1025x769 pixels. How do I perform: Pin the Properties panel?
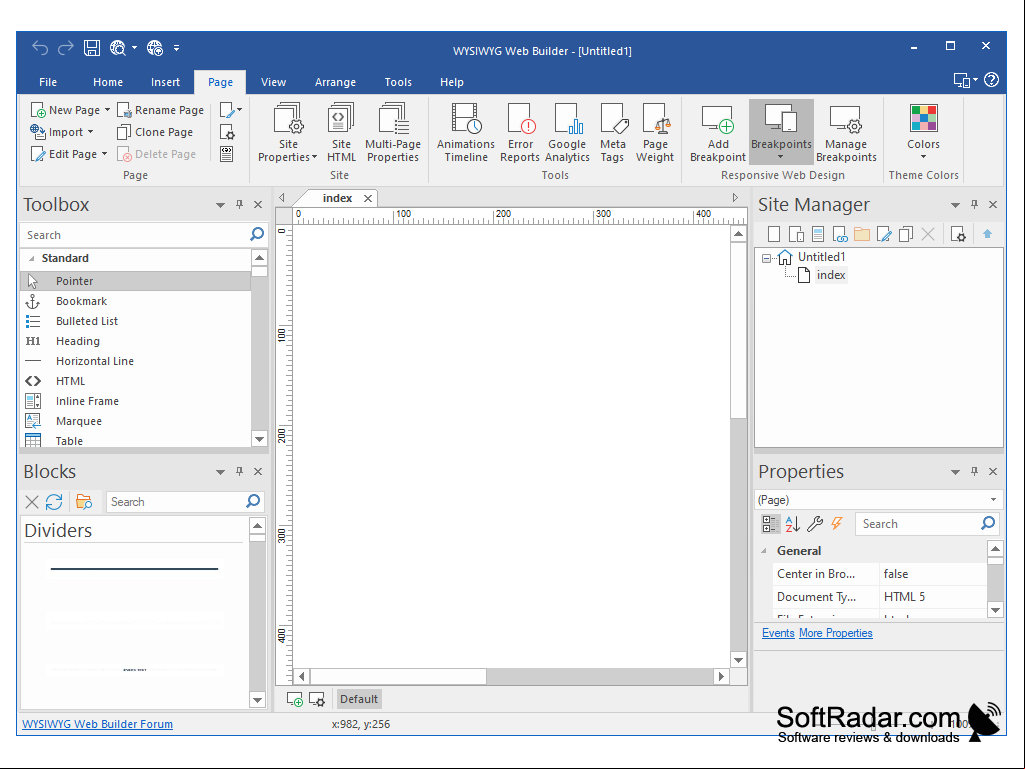pos(974,471)
